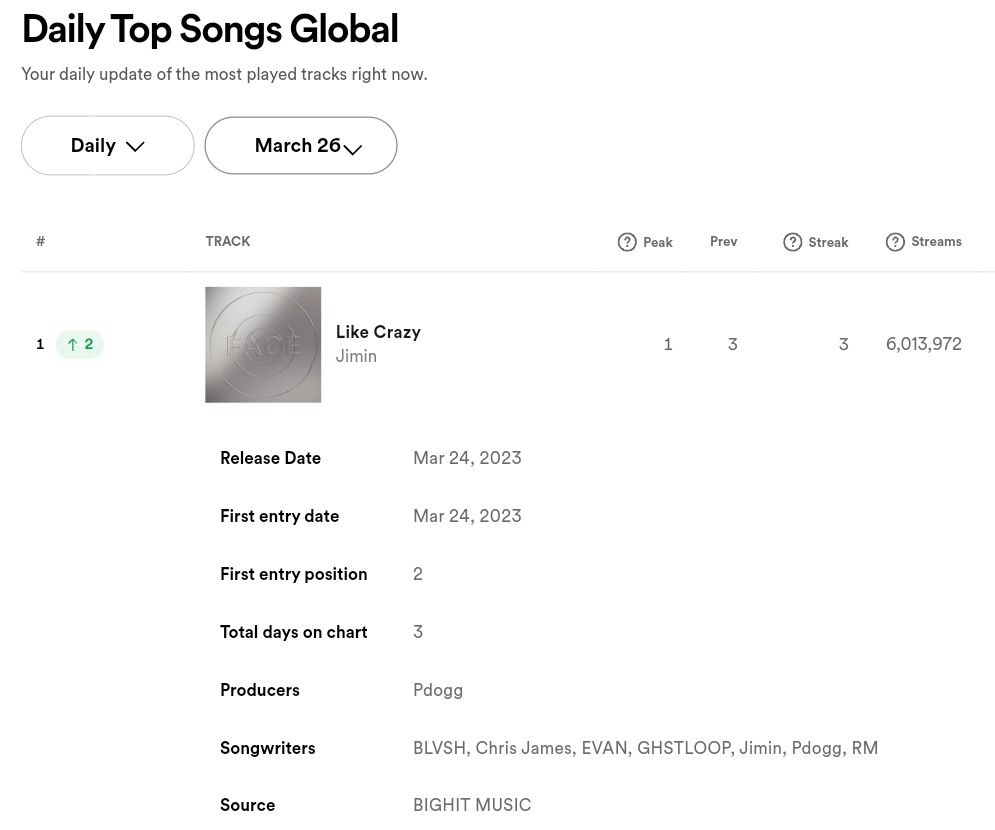995x830 pixels.
Task: Click the help icon beside Peak
Action: click(627, 242)
